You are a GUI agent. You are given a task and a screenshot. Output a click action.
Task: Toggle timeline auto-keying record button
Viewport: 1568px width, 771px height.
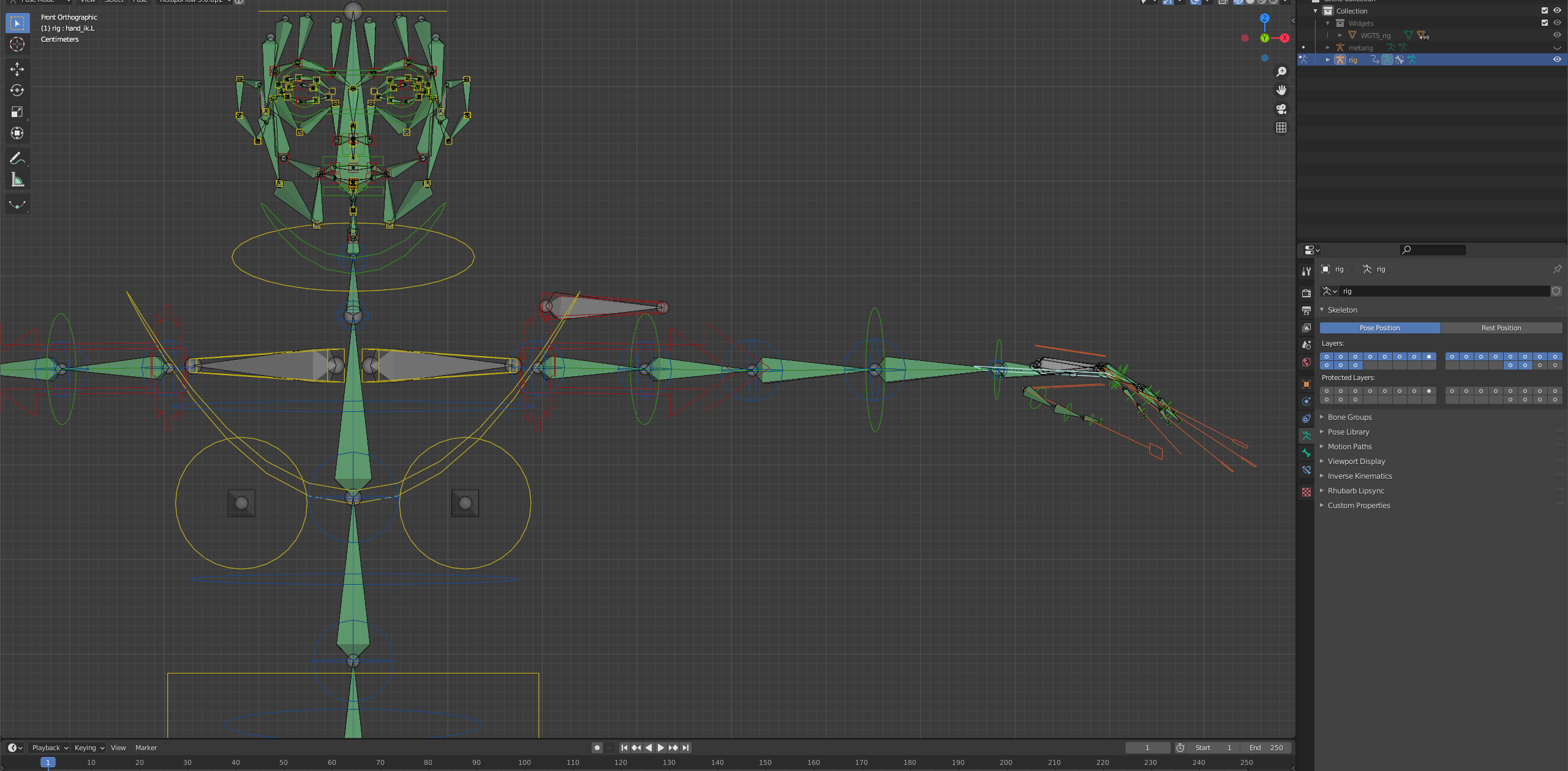(x=597, y=748)
